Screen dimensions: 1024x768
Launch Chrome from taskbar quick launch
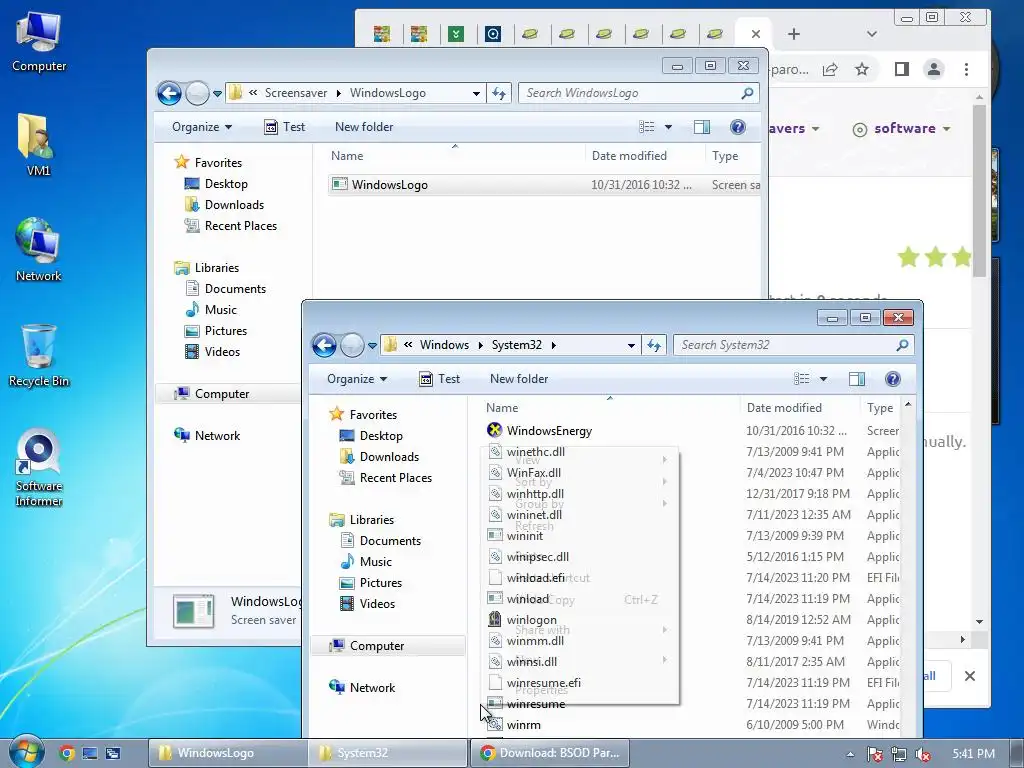coord(67,753)
